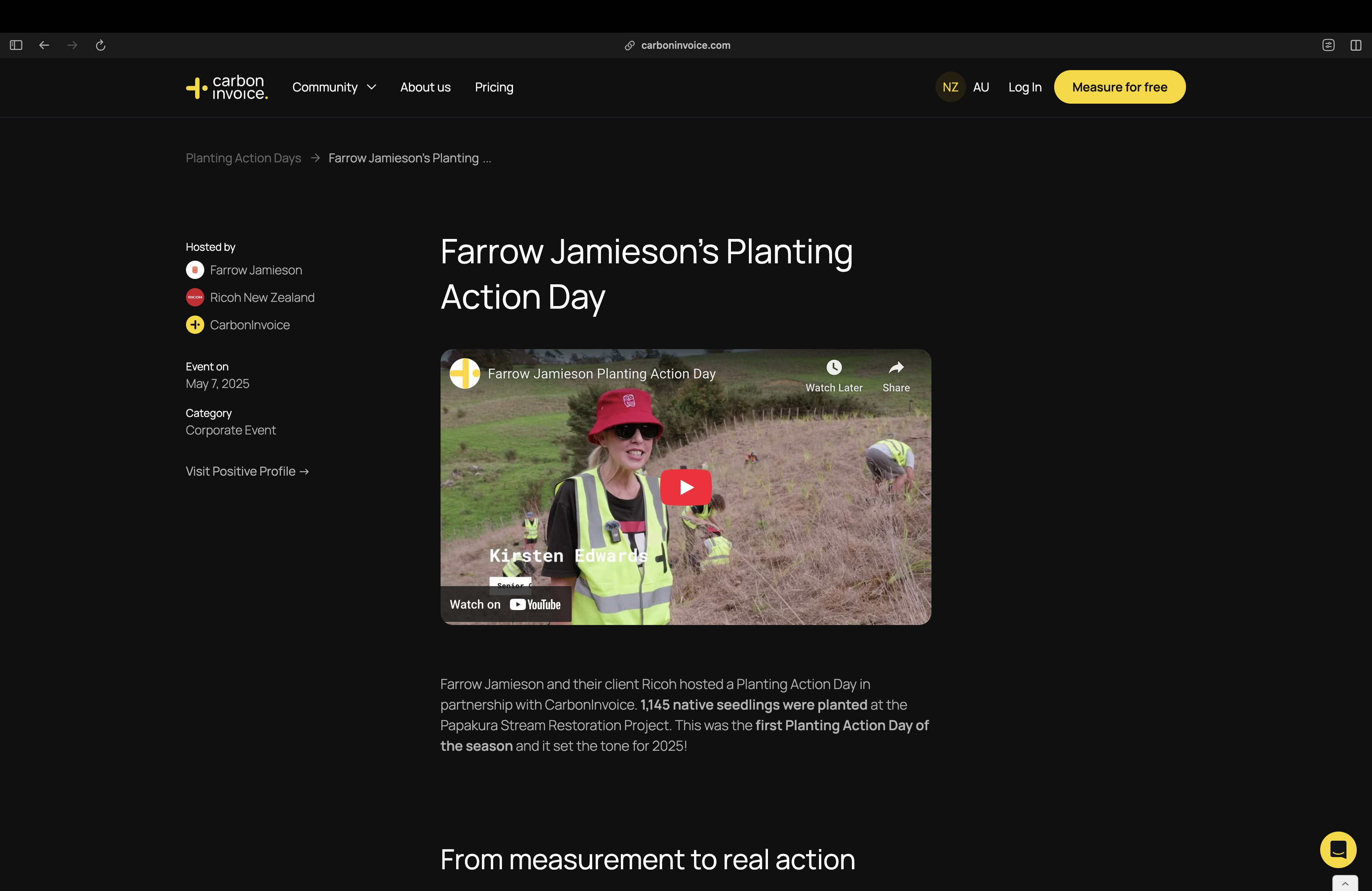Reload the page
Viewport: 1372px width, 891px height.
(100, 45)
